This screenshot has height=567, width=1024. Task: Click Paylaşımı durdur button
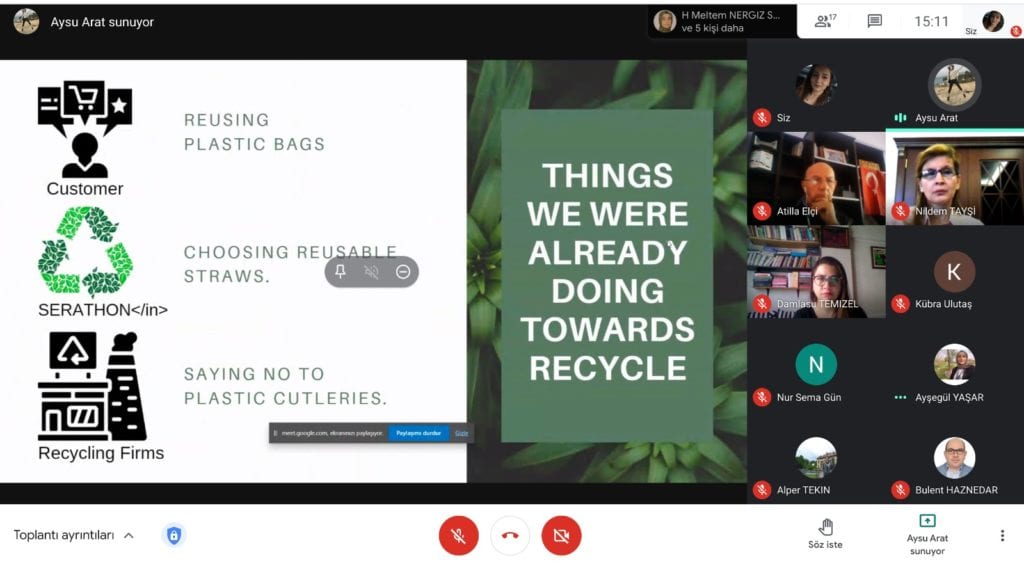419,433
